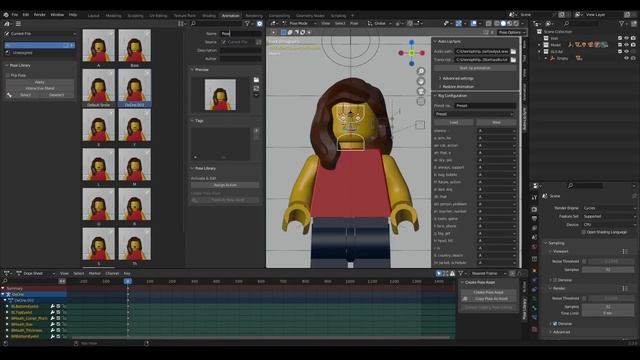The width and height of the screenshot is (640, 360).
Task: Open the Pose Options dropdown
Action: pyautogui.click(x=512, y=32)
